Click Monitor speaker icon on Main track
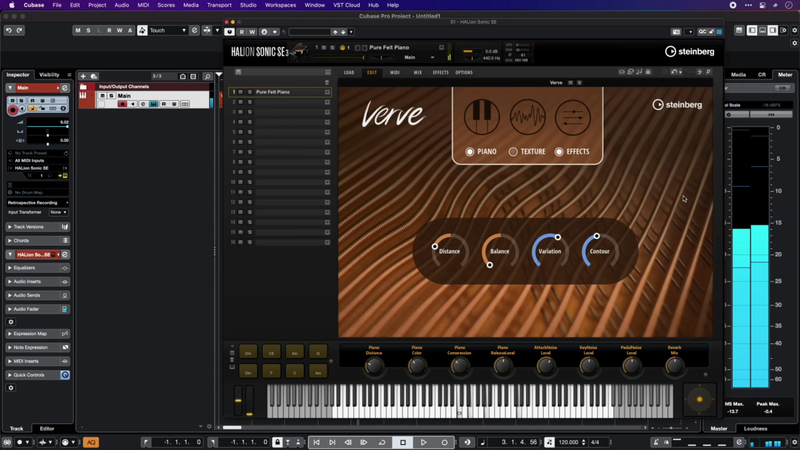The width and height of the screenshot is (800, 450). pyautogui.click(x=133, y=104)
